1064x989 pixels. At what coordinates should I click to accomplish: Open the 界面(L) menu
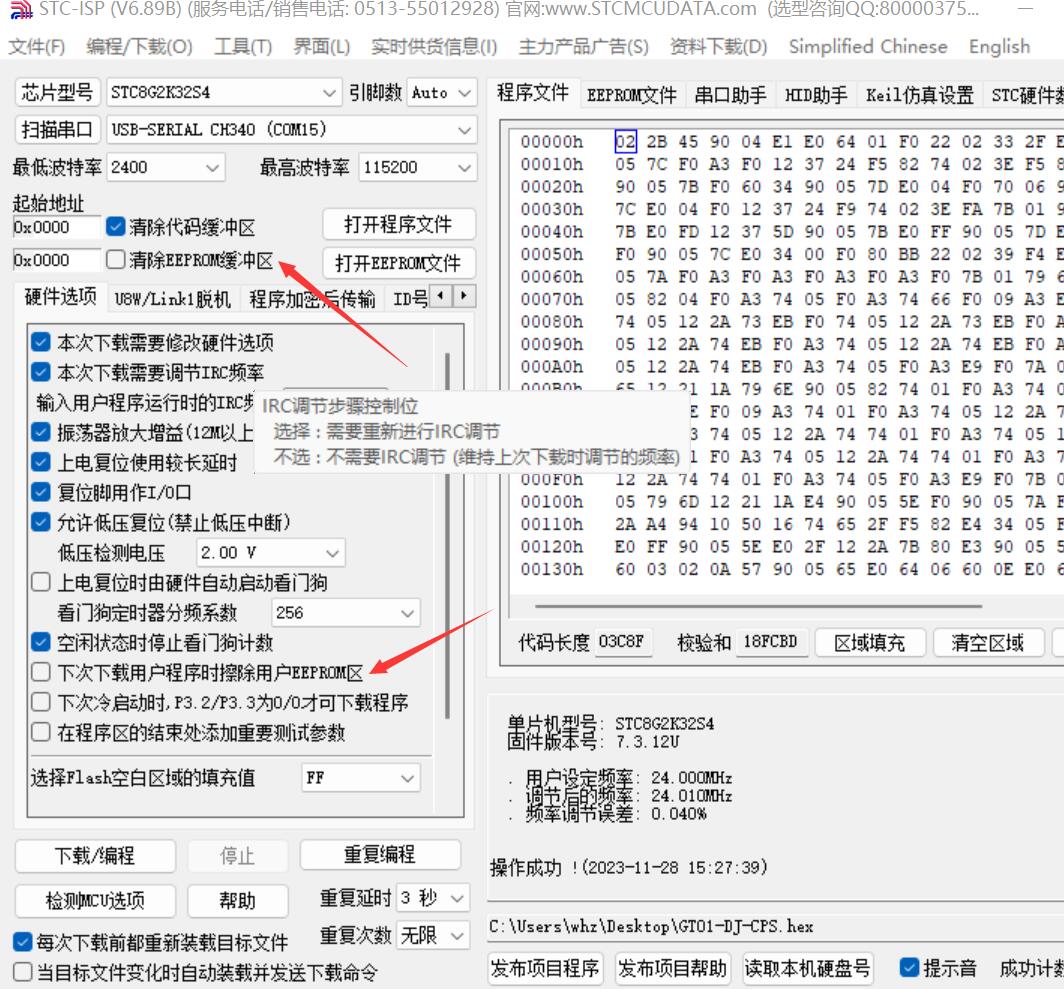pos(322,47)
